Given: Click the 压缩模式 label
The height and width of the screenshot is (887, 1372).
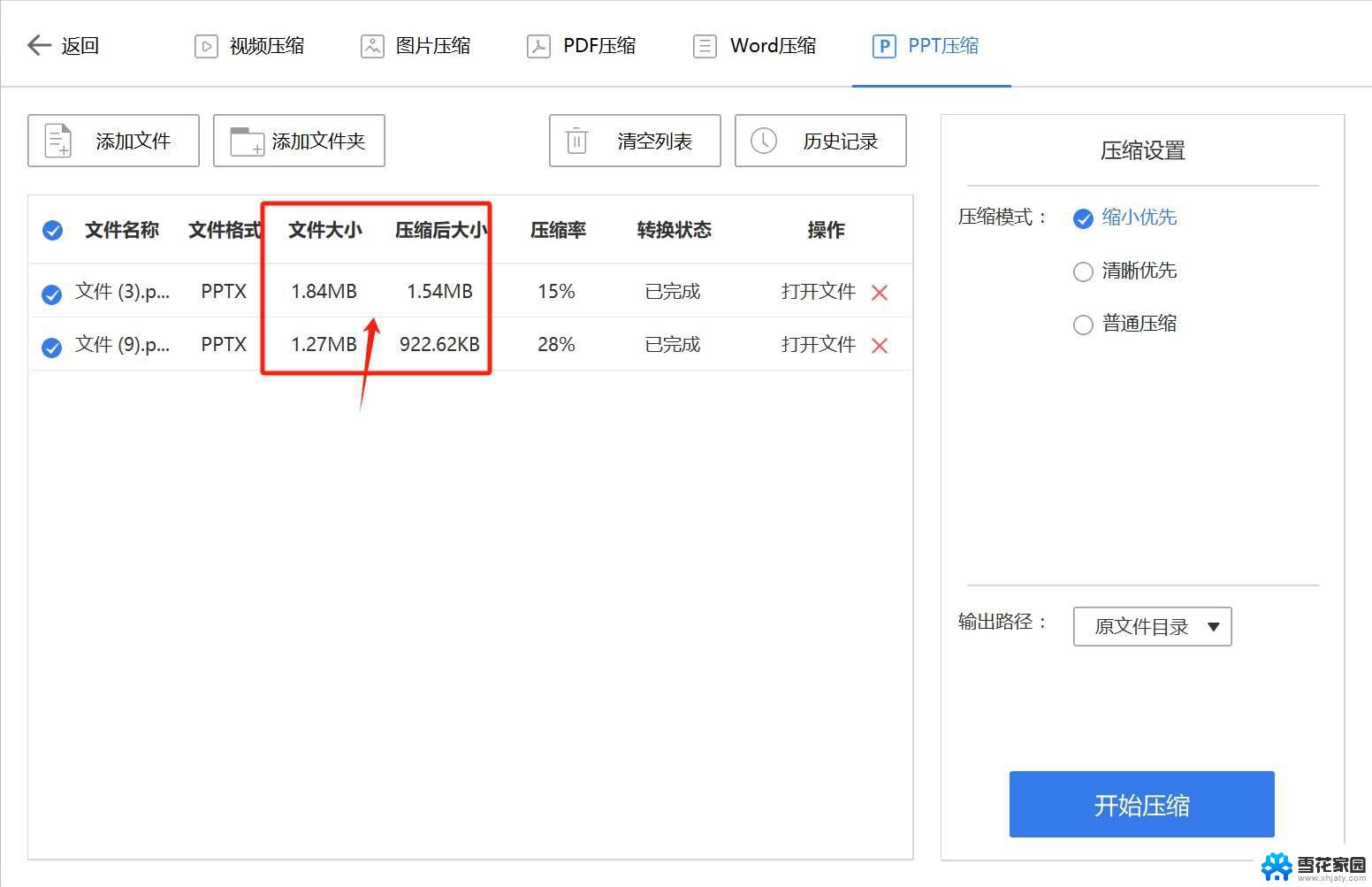Looking at the screenshot, I should coord(1003,217).
